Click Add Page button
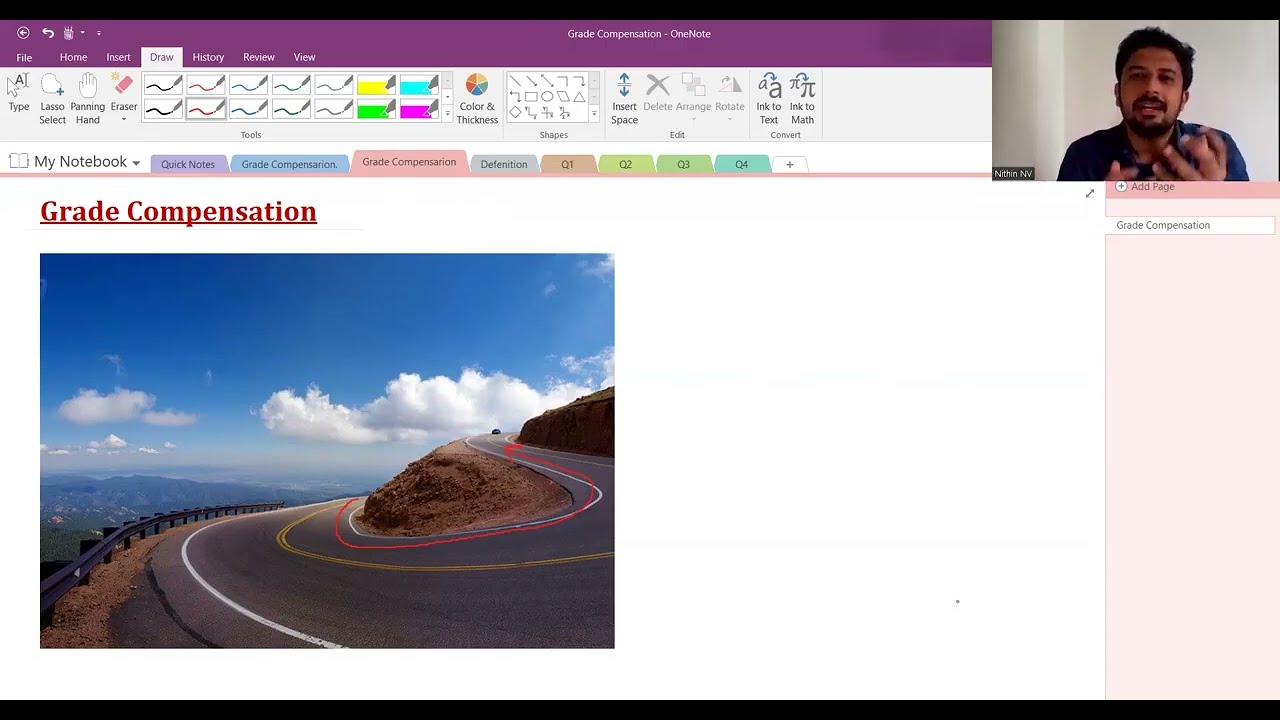Screen dimensions: 1280x720 click(1145, 187)
